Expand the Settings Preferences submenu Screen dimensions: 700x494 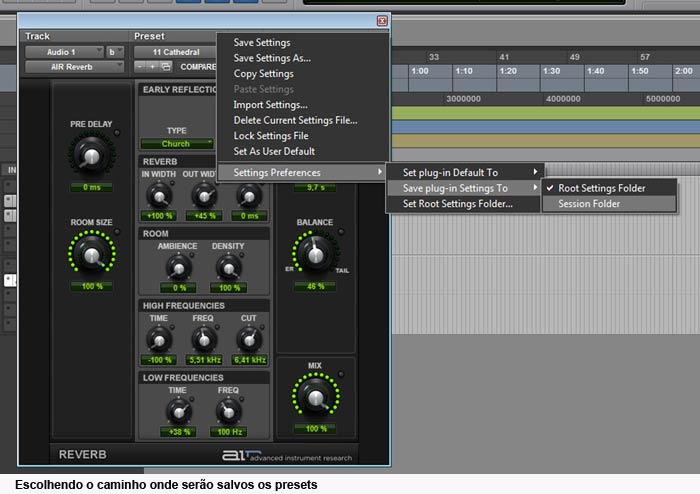(x=302, y=172)
